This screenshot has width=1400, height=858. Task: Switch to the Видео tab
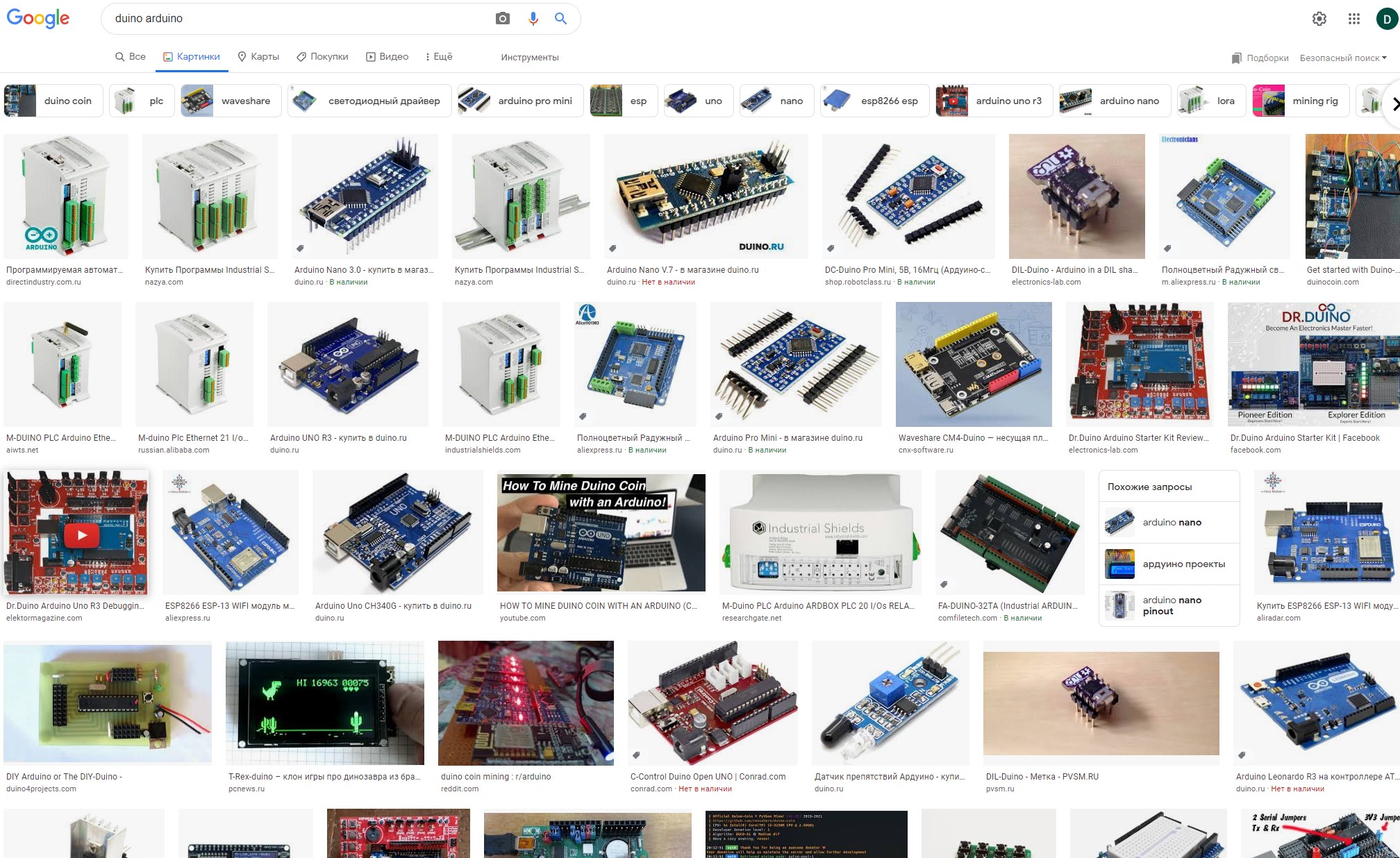tap(387, 57)
